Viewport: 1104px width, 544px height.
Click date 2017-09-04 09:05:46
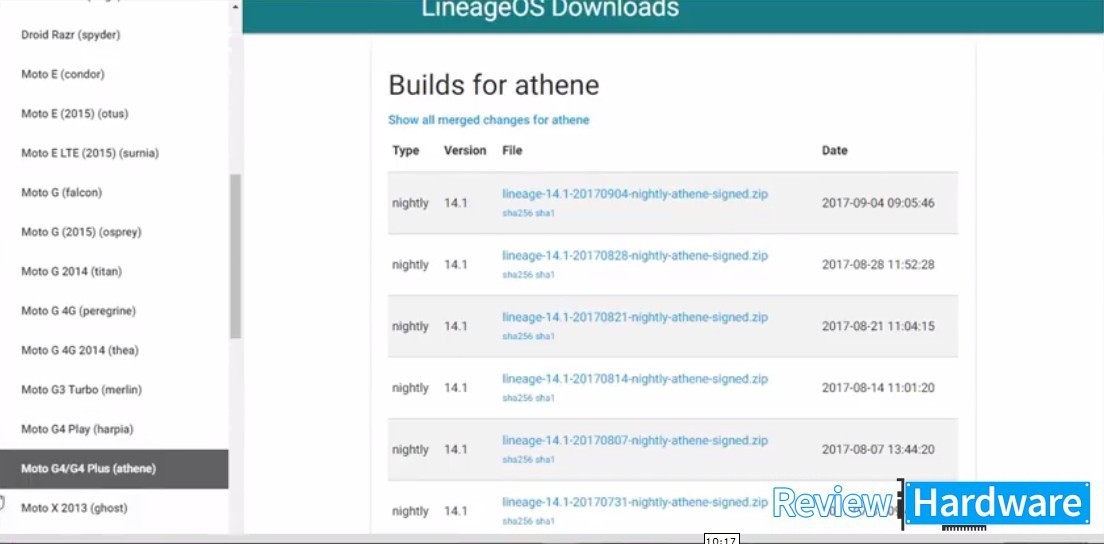[x=878, y=203]
